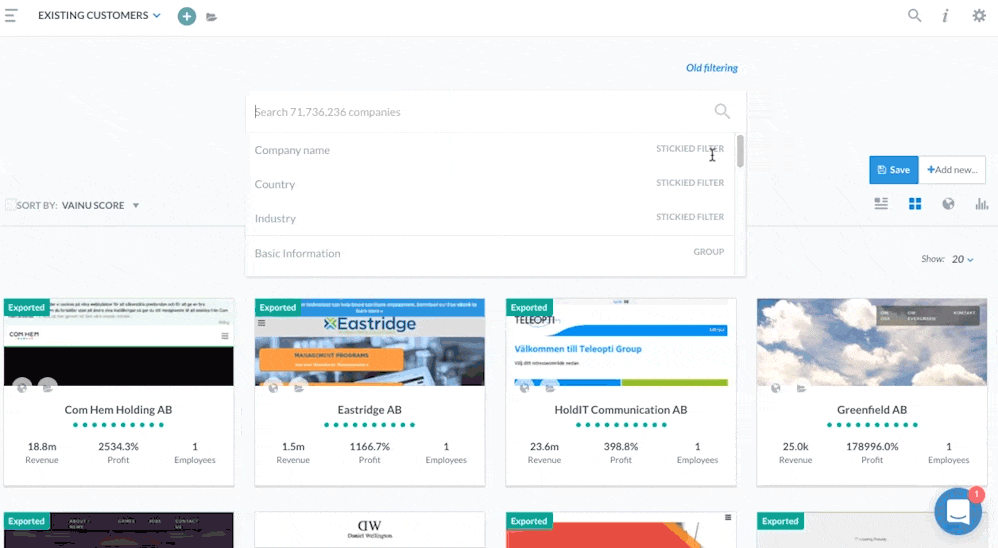The width and height of the screenshot is (998, 548).
Task: Open the folder icon in the top bar
Action: coord(212,17)
